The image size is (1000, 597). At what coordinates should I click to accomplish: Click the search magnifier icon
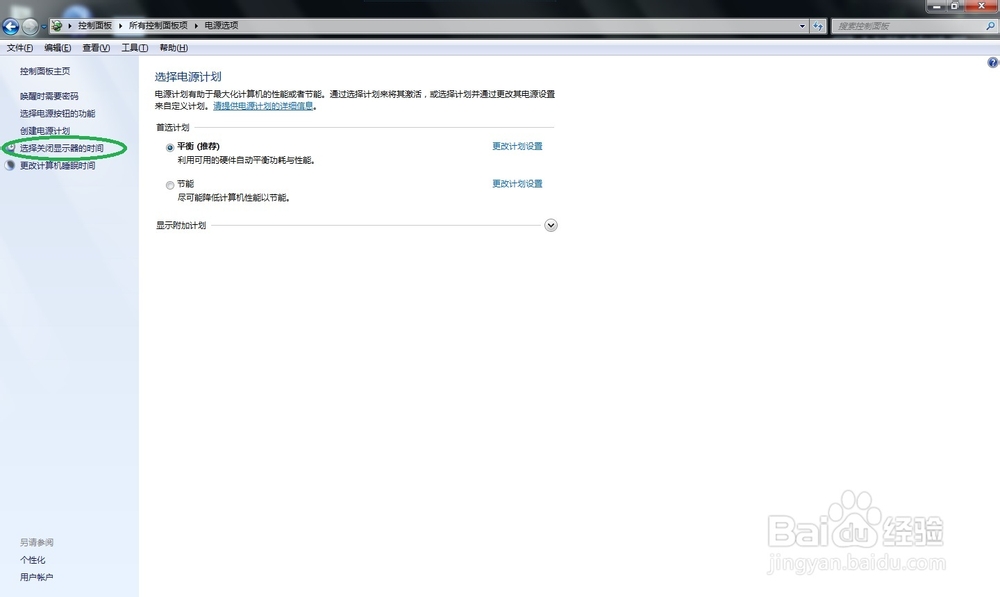point(990,26)
